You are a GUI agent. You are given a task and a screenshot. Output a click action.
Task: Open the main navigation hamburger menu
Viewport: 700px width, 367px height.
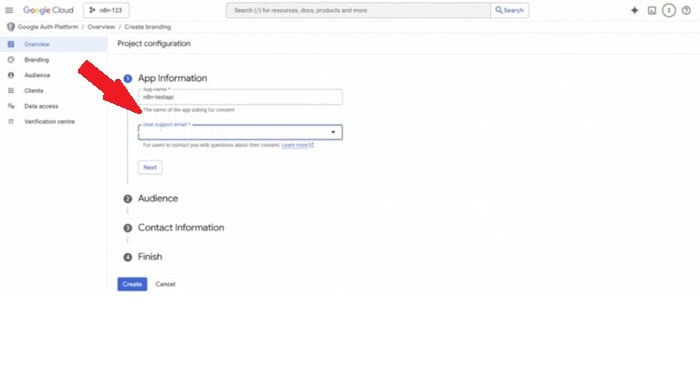point(9,10)
